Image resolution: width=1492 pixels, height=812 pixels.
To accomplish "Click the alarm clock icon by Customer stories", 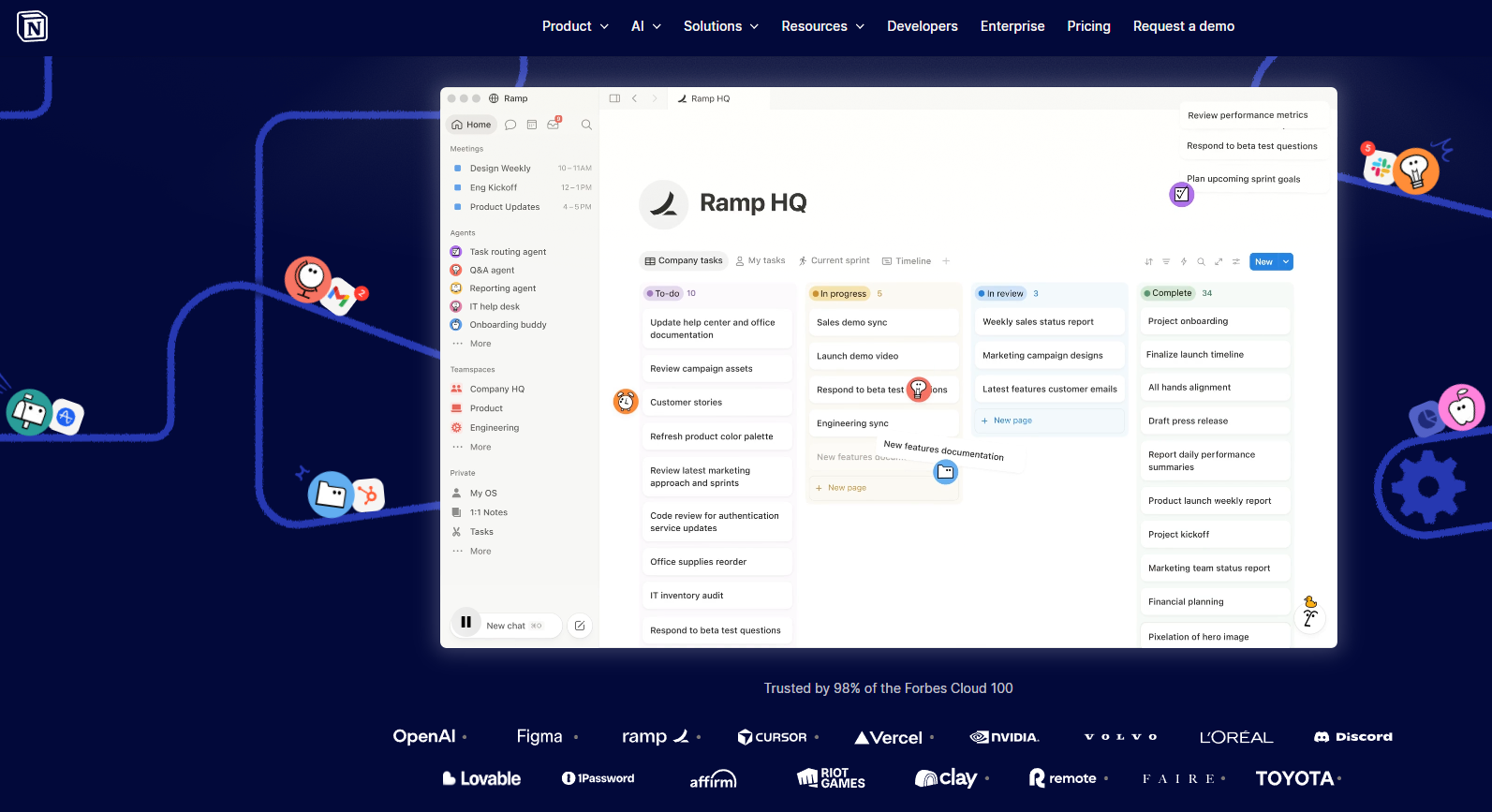I will point(626,402).
